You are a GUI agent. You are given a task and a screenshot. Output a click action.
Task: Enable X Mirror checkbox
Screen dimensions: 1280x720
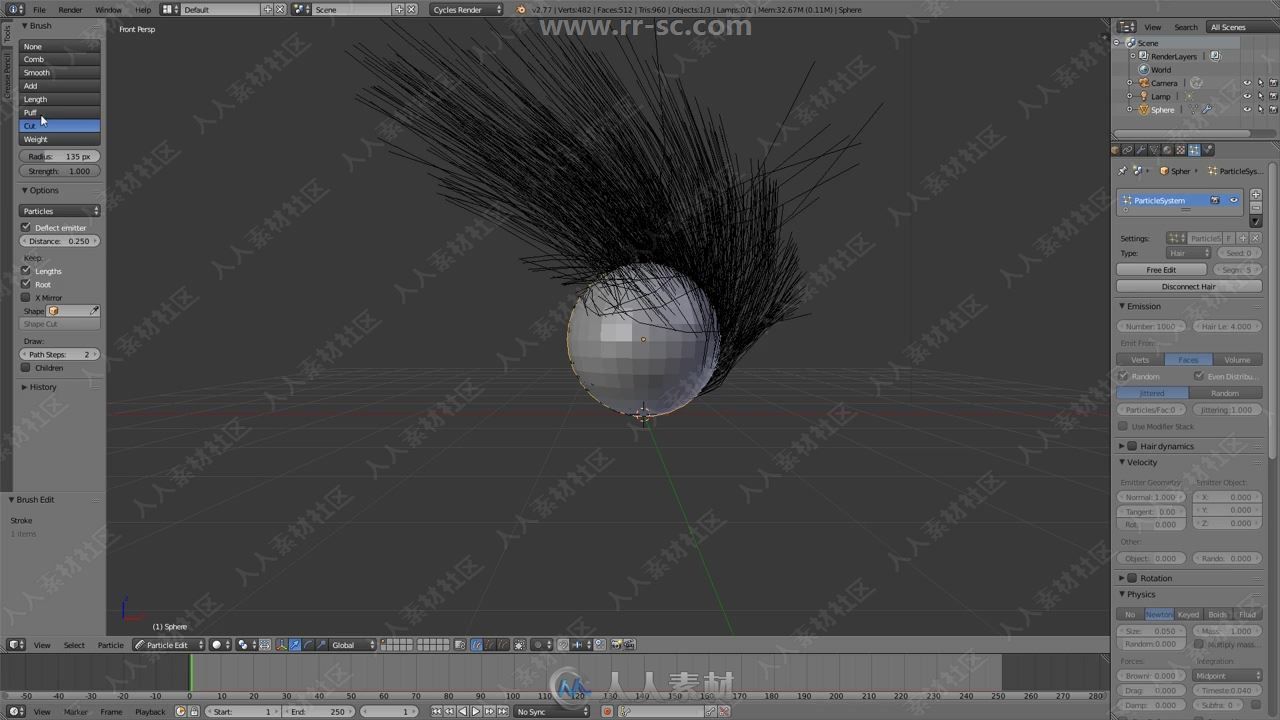(x=26, y=297)
